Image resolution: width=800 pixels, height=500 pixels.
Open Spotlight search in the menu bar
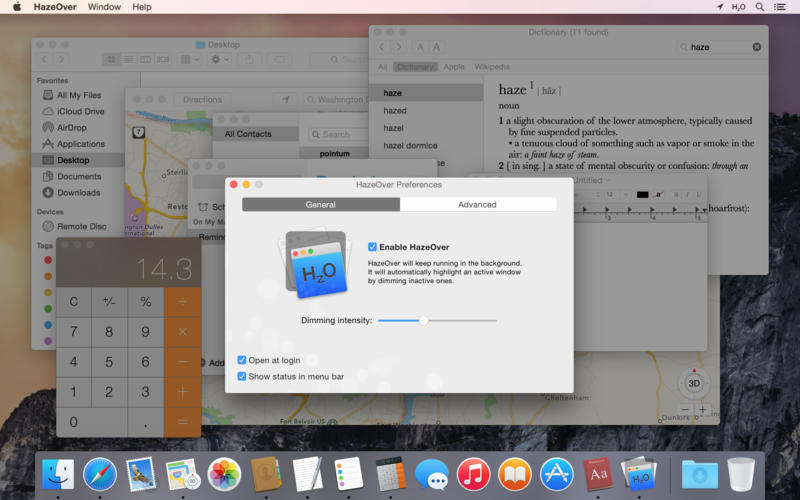(760, 7)
